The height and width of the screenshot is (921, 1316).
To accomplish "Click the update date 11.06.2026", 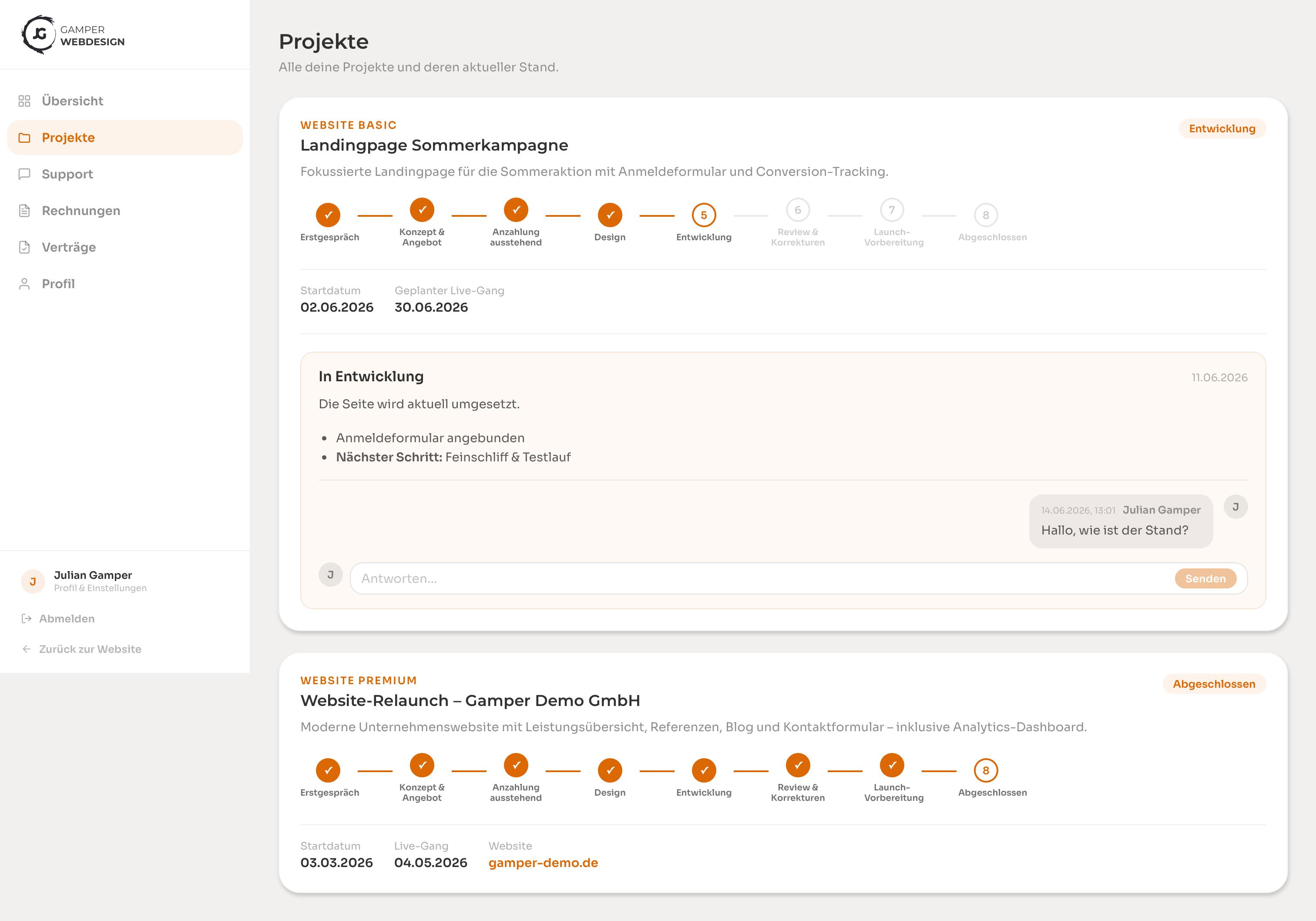I will point(1219,378).
